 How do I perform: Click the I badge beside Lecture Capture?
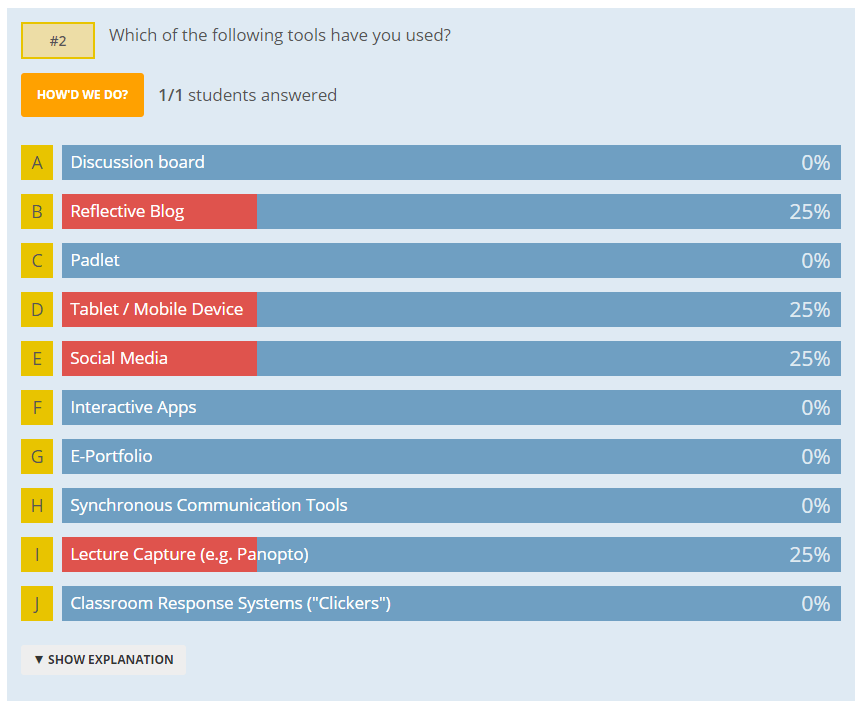pyautogui.click(x=39, y=555)
